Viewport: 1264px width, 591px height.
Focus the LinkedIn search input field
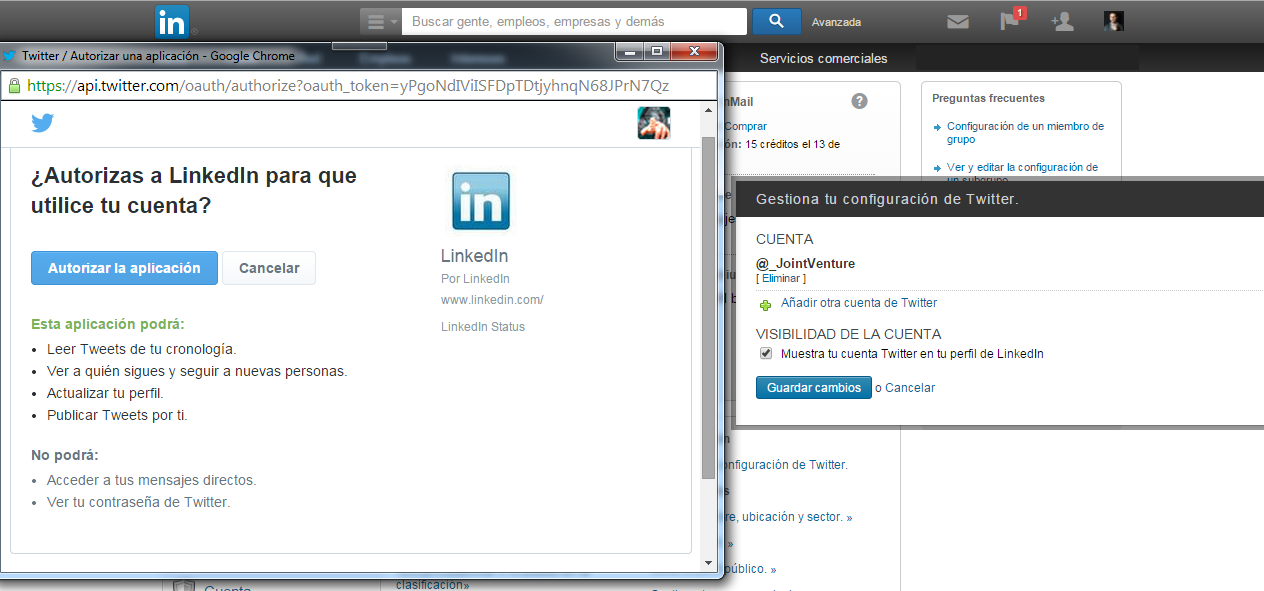point(574,21)
